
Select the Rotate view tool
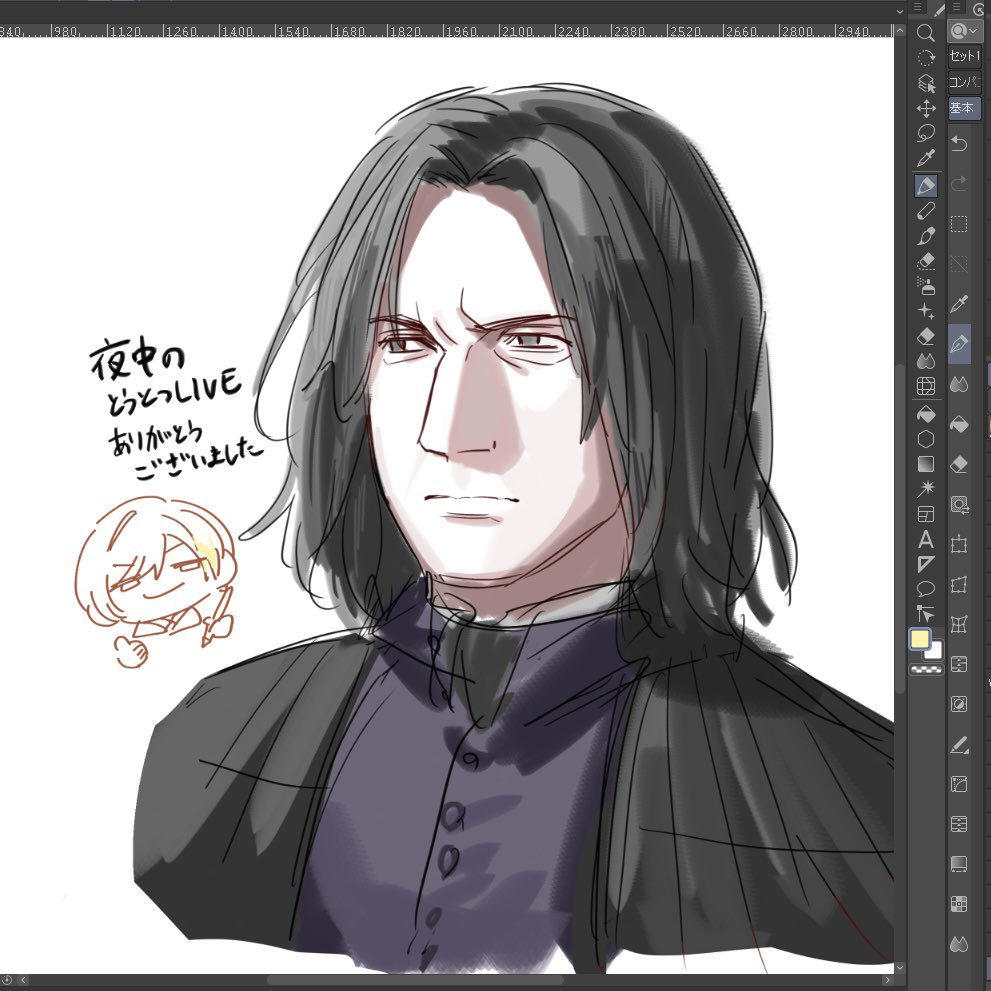pos(925,58)
